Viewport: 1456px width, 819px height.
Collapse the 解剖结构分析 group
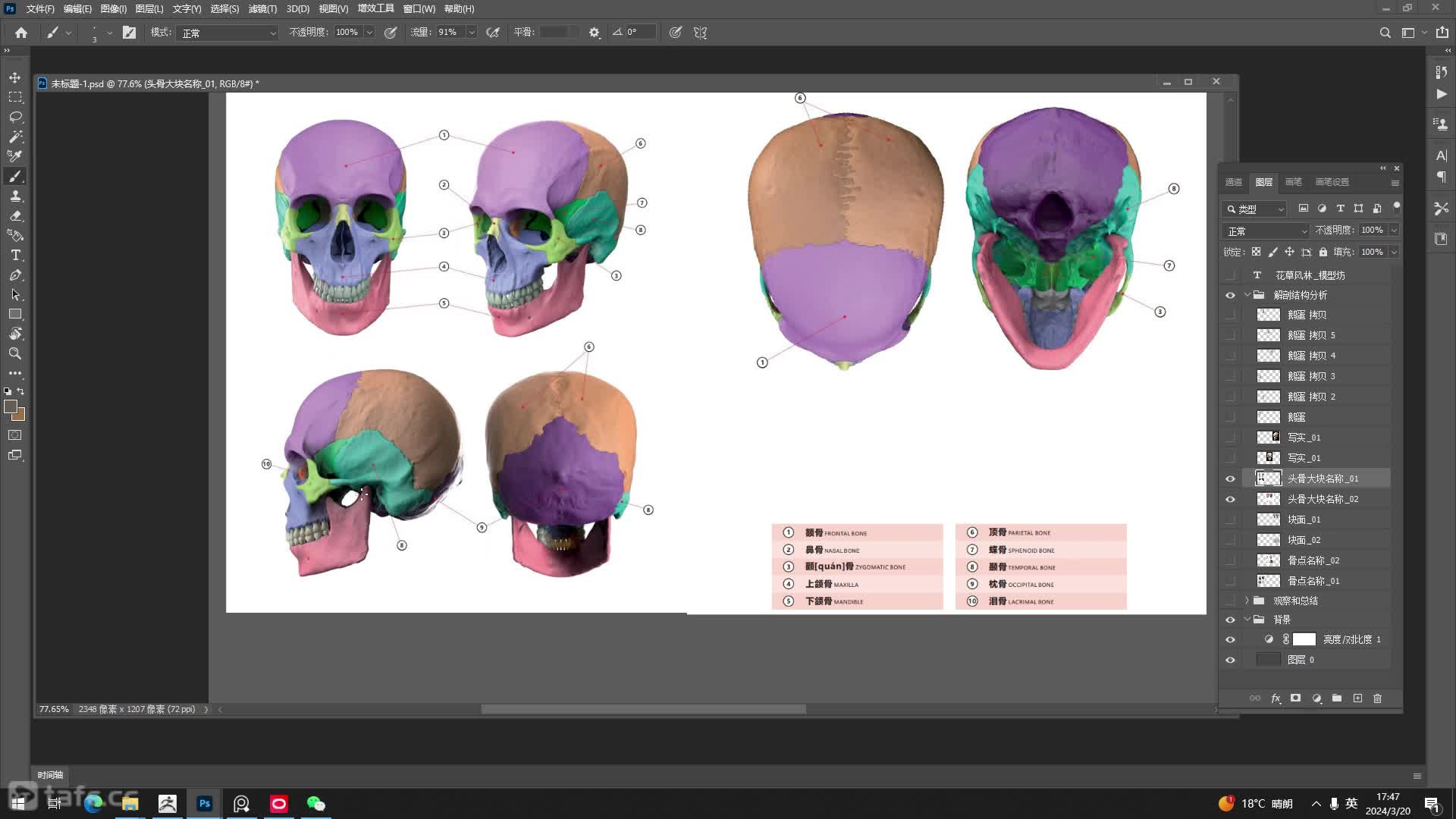coord(1247,295)
